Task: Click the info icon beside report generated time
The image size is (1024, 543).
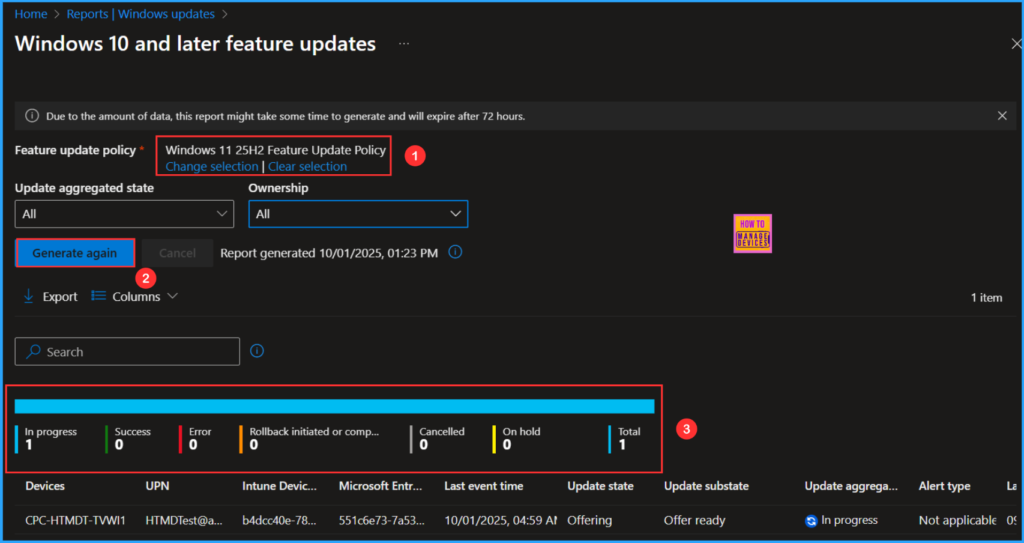Action: pyautogui.click(x=455, y=253)
